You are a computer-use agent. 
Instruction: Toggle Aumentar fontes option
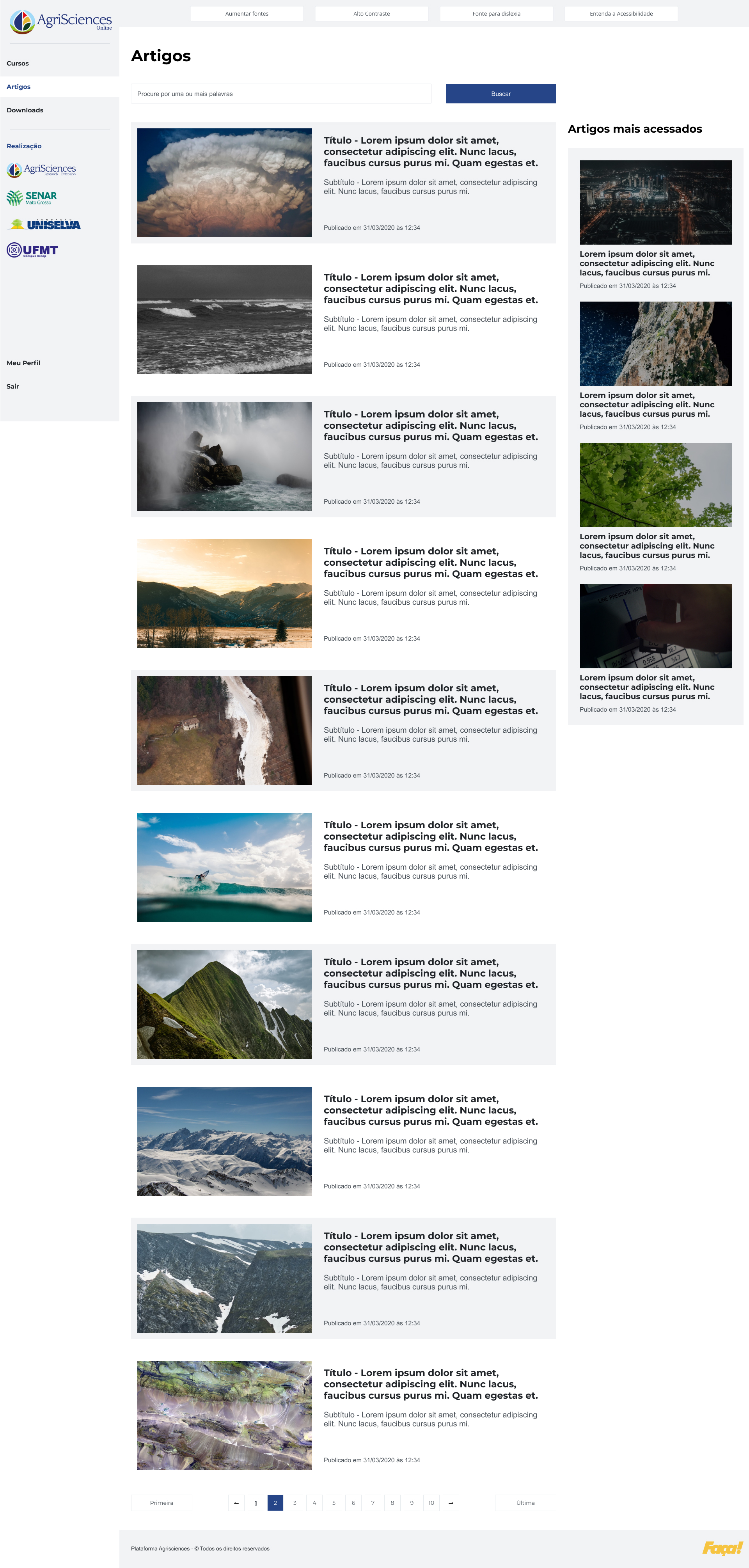coord(247,13)
